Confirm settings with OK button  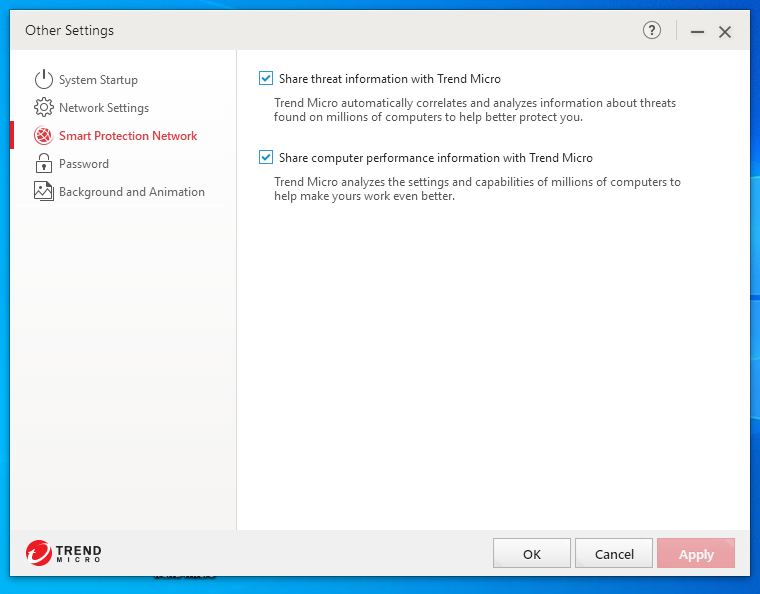click(x=532, y=553)
